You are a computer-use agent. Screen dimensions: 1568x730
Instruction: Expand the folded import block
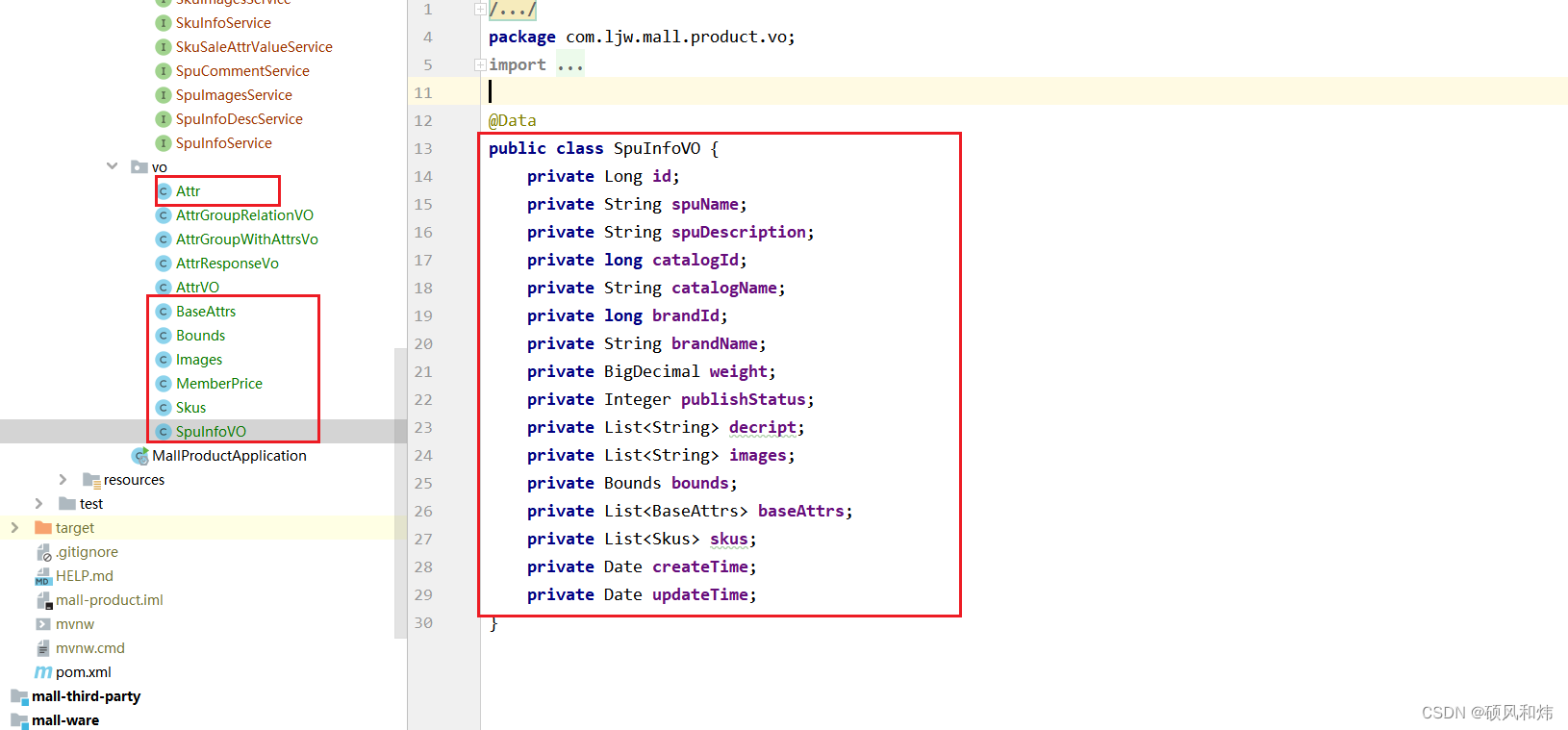click(x=480, y=65)
